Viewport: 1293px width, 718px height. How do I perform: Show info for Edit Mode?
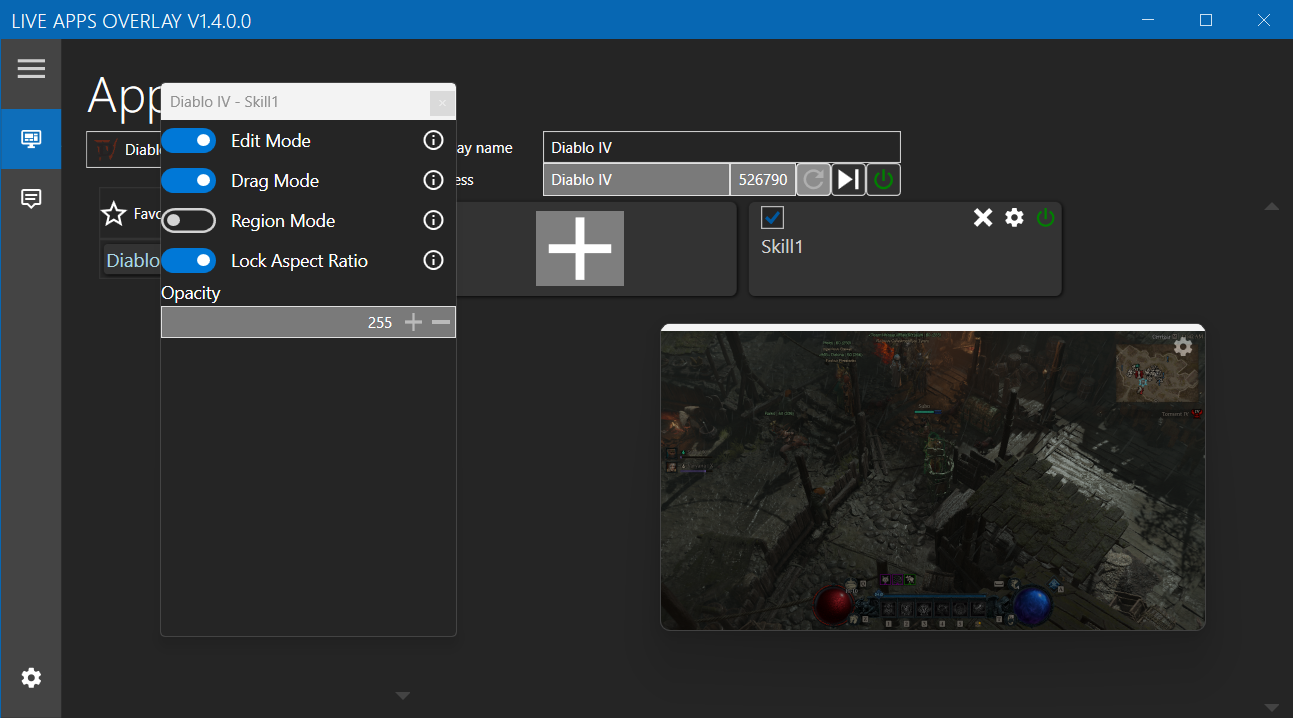[x=433, y=141]
